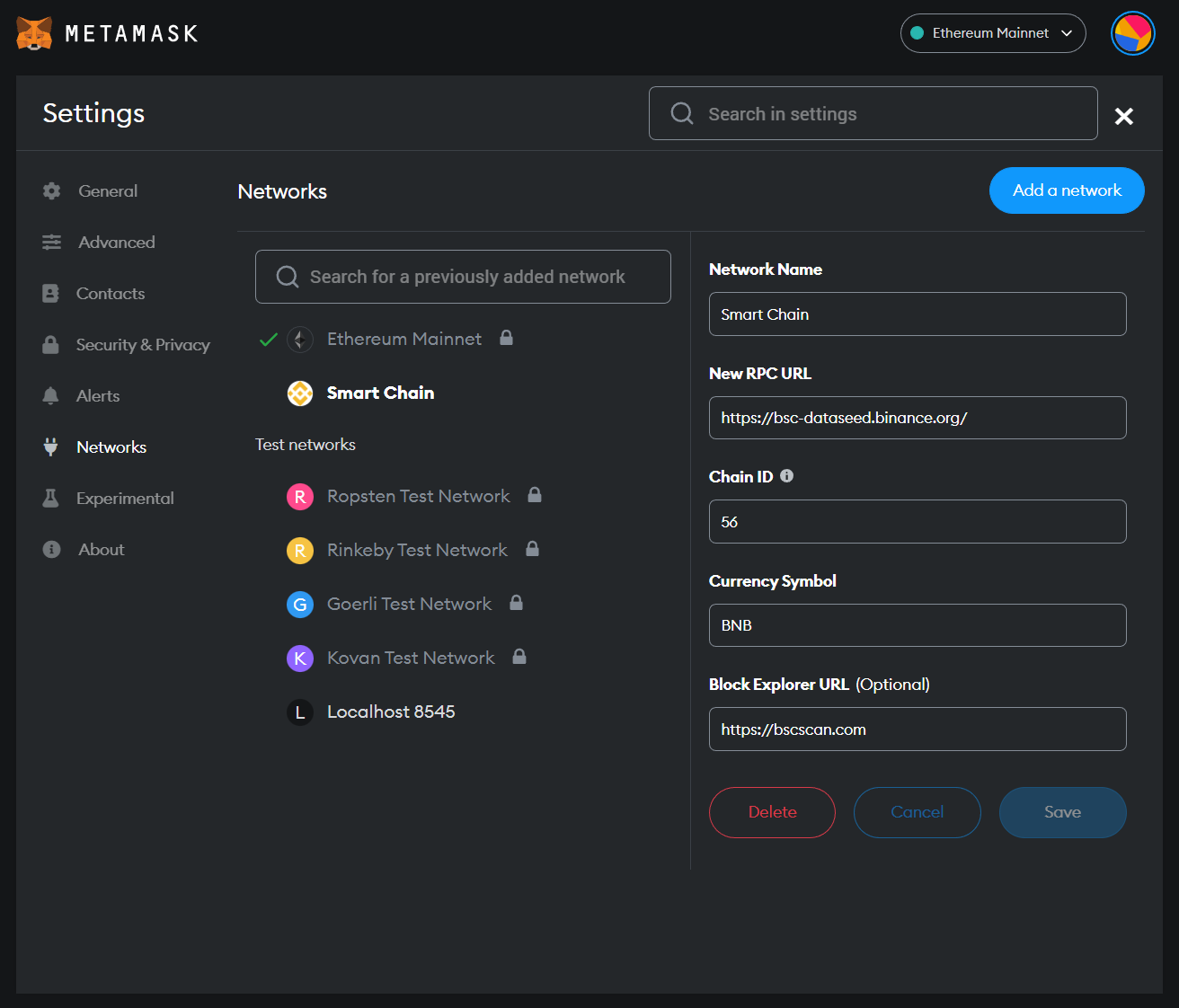Switch to the Experimental settings tab

125,499
